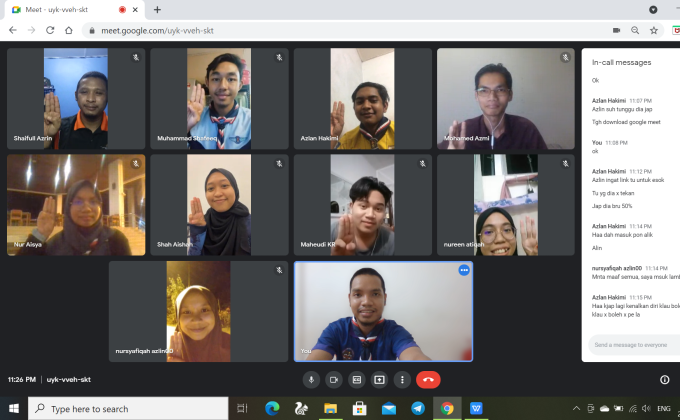Click the camera permission icon in address bar
This screenshot has height=420, width=680.
[x=616, y=30]
